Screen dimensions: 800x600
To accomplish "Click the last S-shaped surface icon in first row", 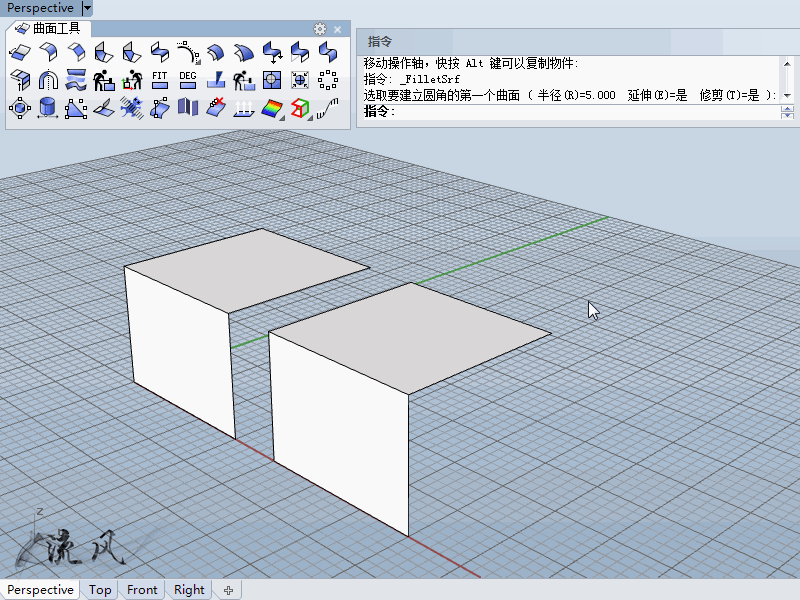I will [x=328, y=52].
